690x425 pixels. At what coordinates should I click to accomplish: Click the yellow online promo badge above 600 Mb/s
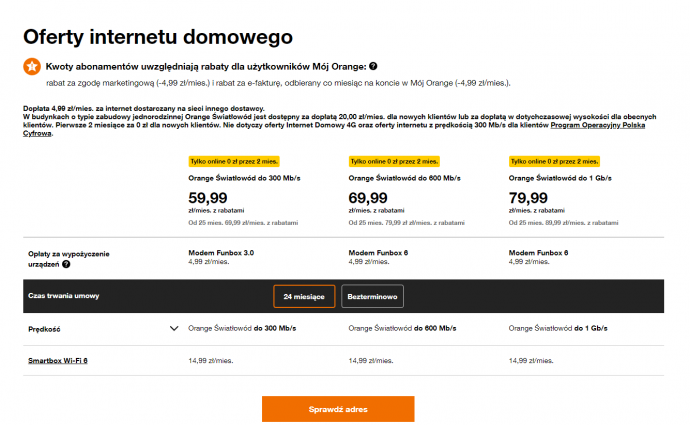pyautogui.click(x=394, y=161)
